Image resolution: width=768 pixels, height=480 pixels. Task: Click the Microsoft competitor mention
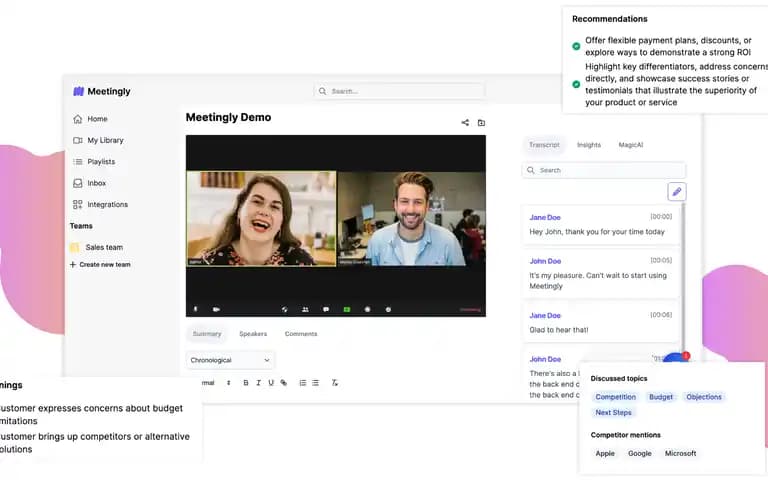680,454
